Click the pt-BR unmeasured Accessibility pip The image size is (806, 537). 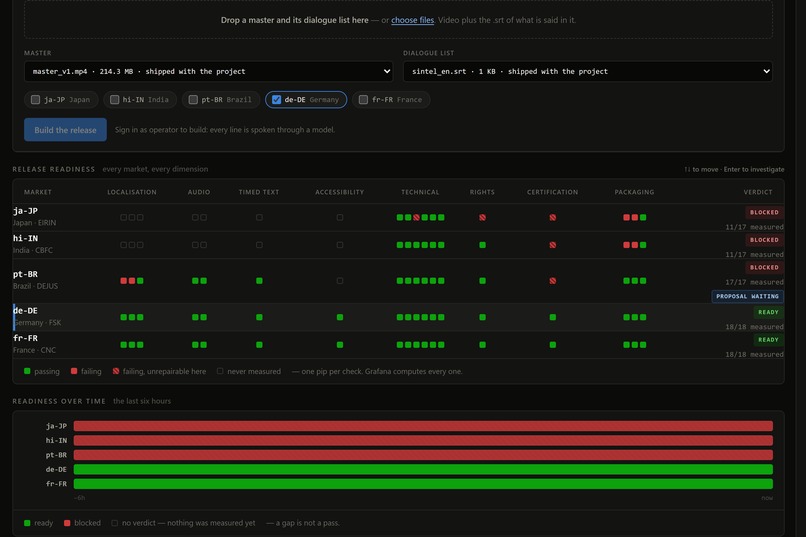click(340, 281)
